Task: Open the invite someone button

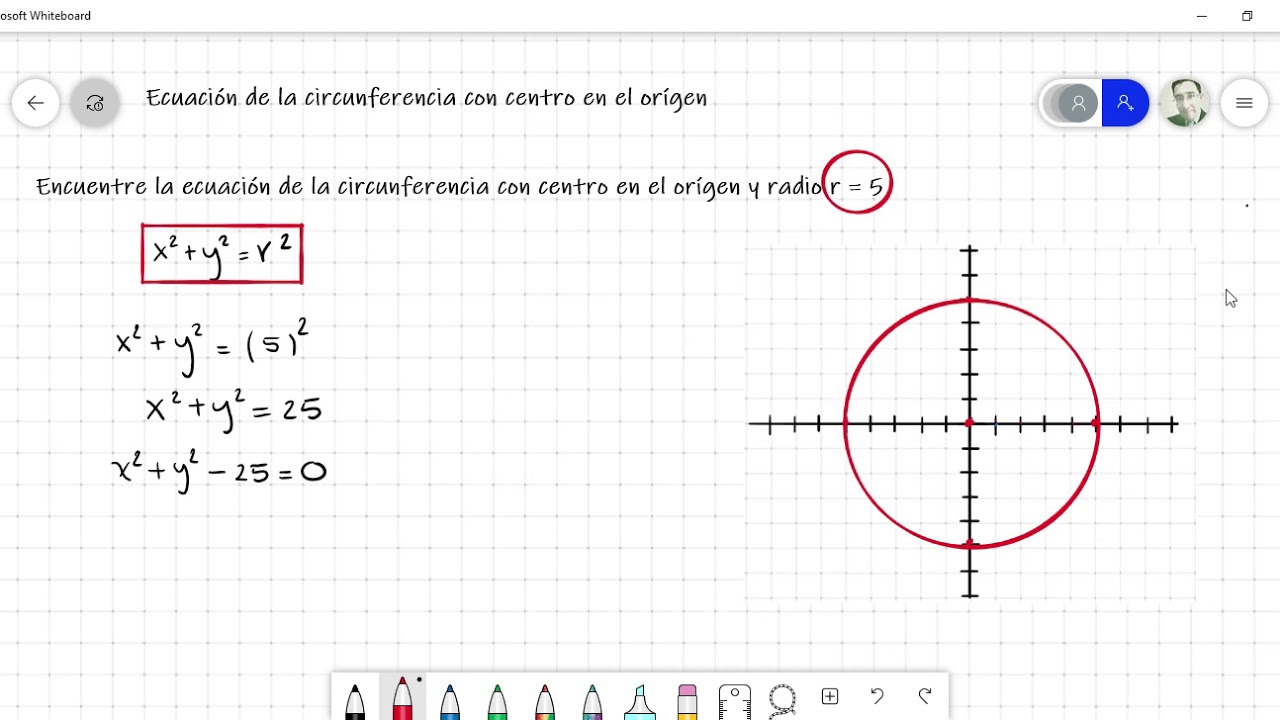Action: coord(1125,103)
